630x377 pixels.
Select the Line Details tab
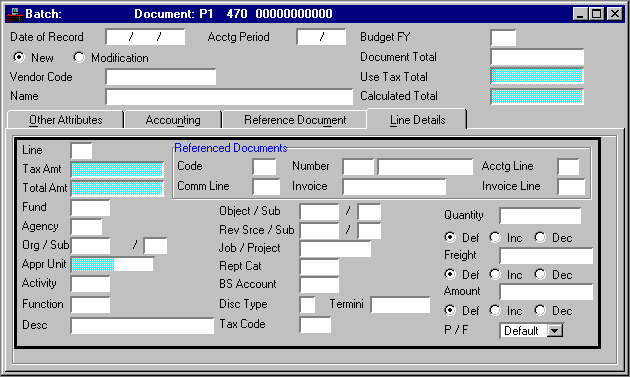[417, 119]
